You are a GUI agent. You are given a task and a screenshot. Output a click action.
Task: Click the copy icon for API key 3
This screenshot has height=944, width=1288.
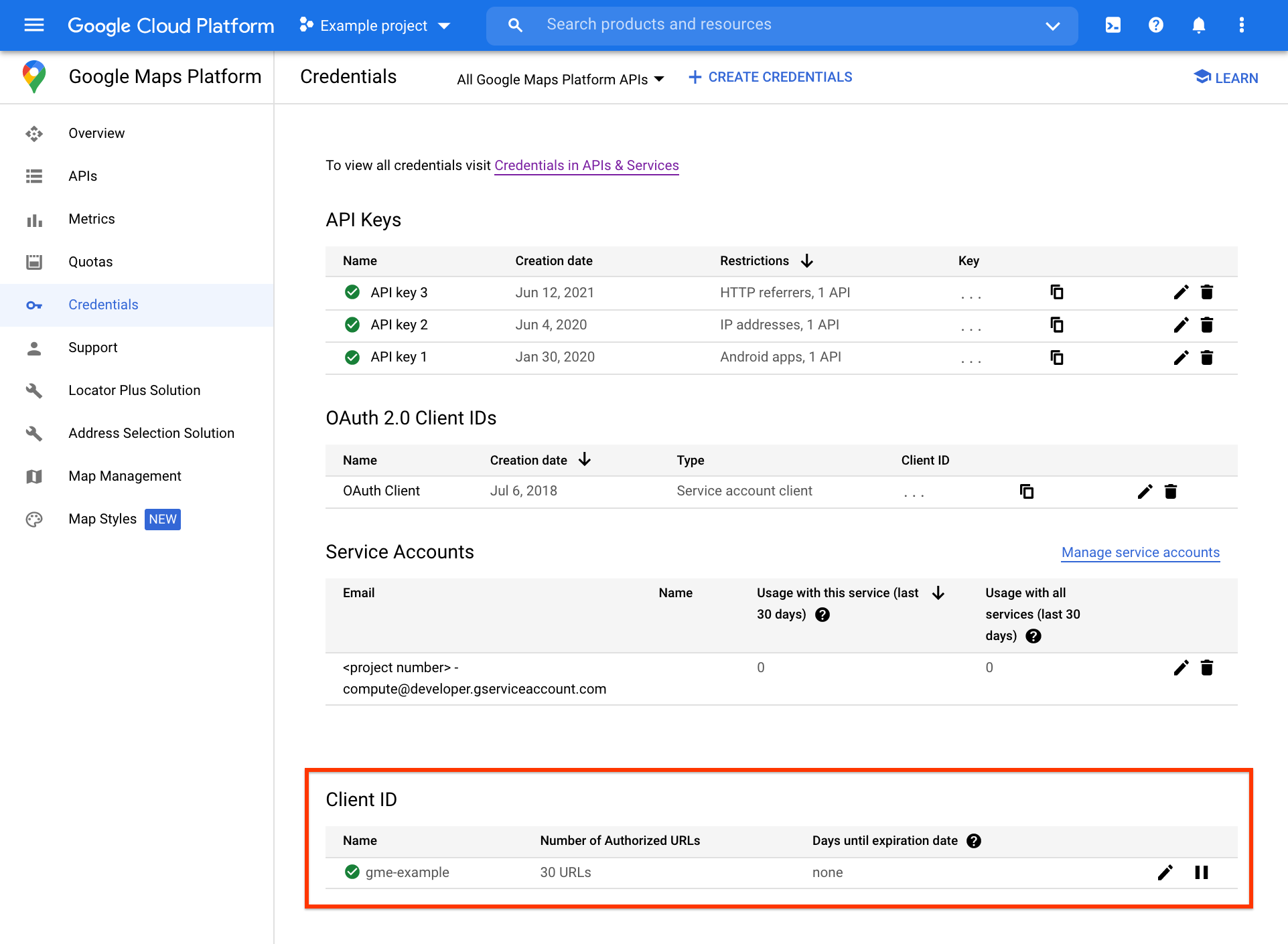[x=1056, y=293]
